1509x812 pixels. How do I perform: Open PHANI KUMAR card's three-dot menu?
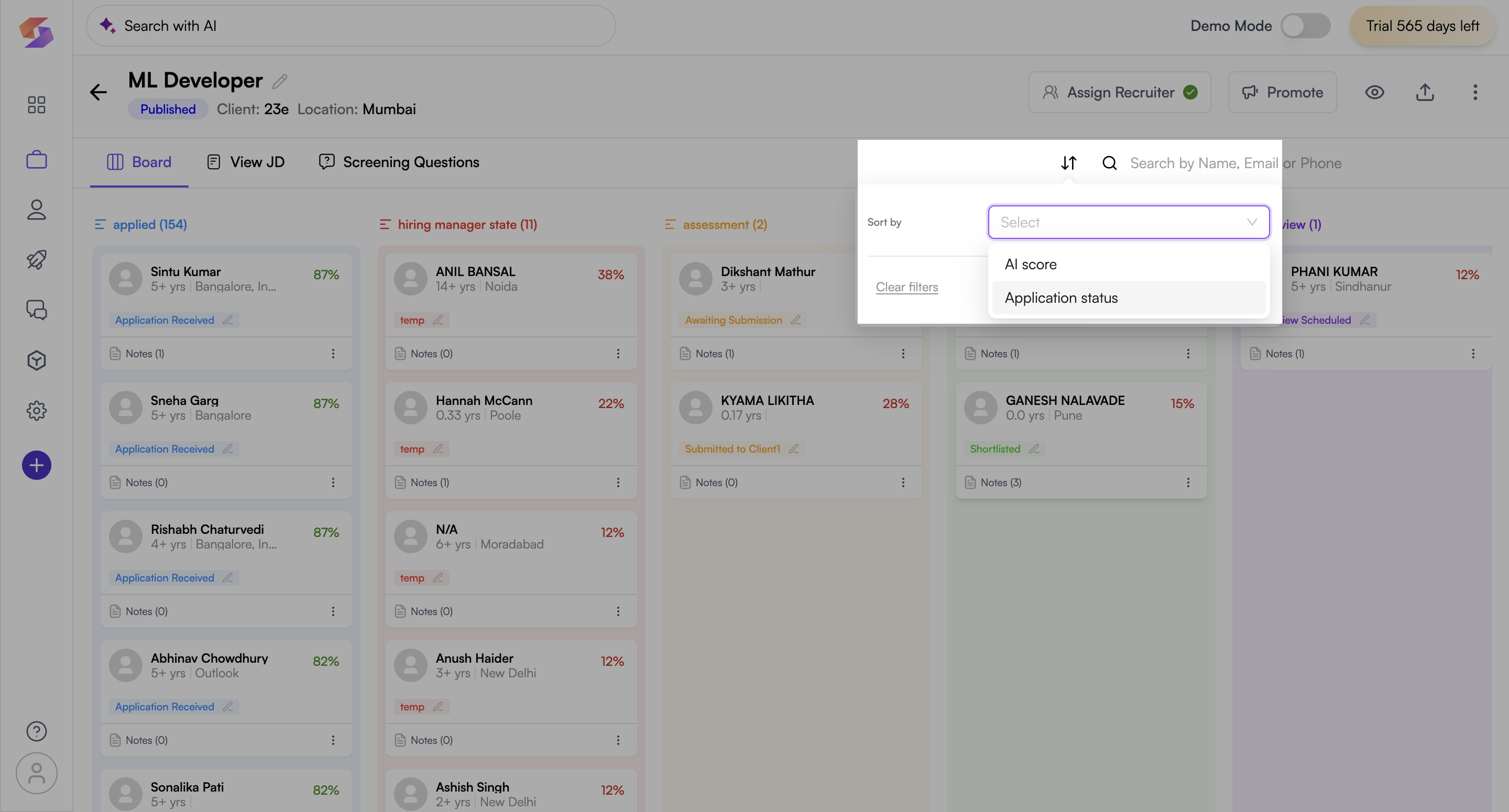coord(1473,353)
